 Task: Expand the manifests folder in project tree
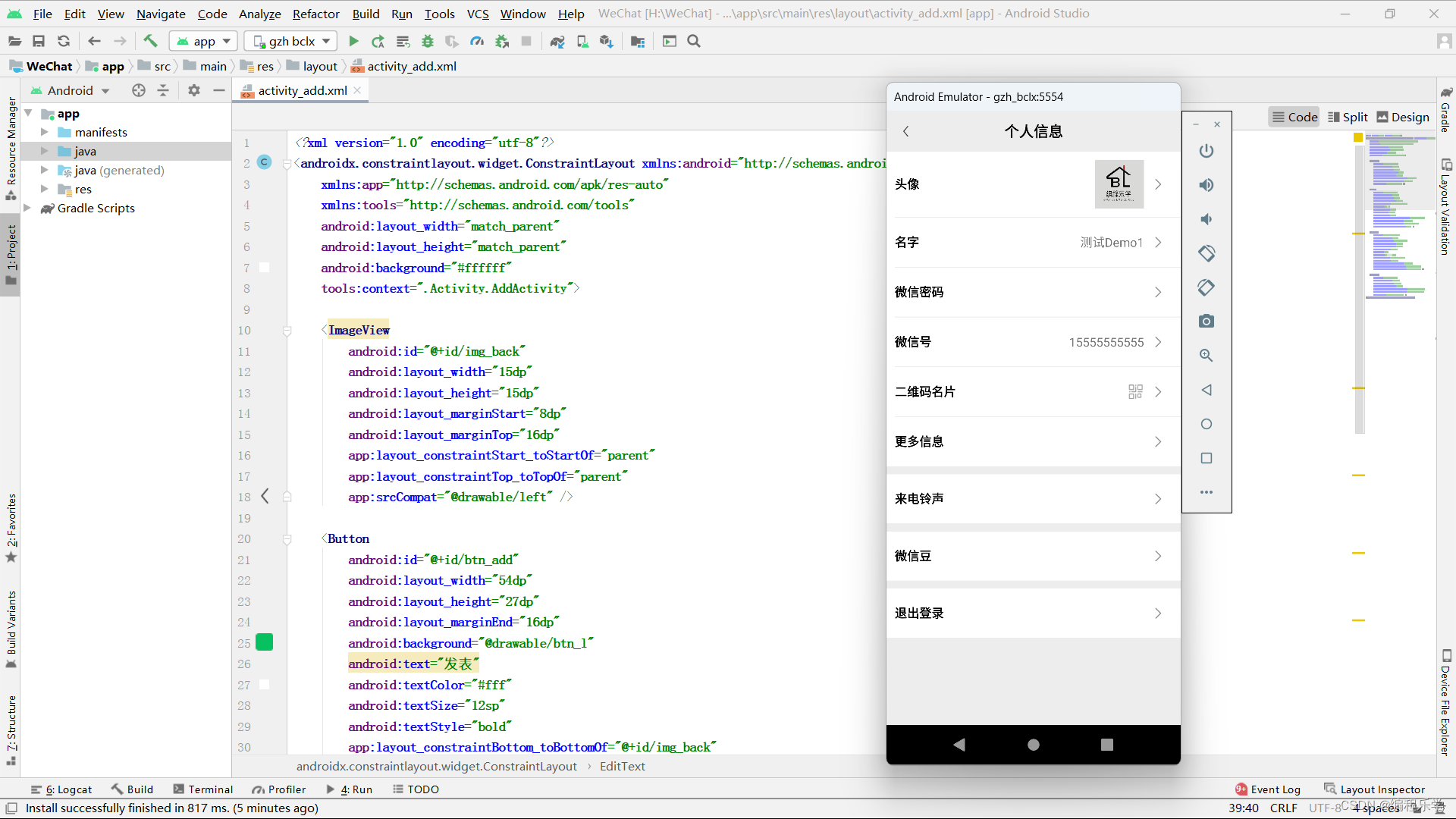click(45, 132)
